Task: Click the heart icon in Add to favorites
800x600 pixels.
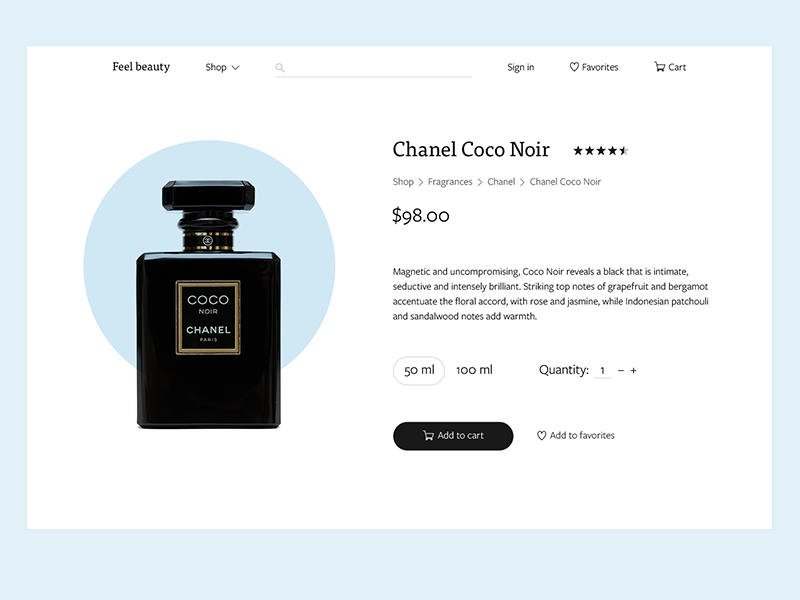Action: pyautogui.click(x=541, y=435)
